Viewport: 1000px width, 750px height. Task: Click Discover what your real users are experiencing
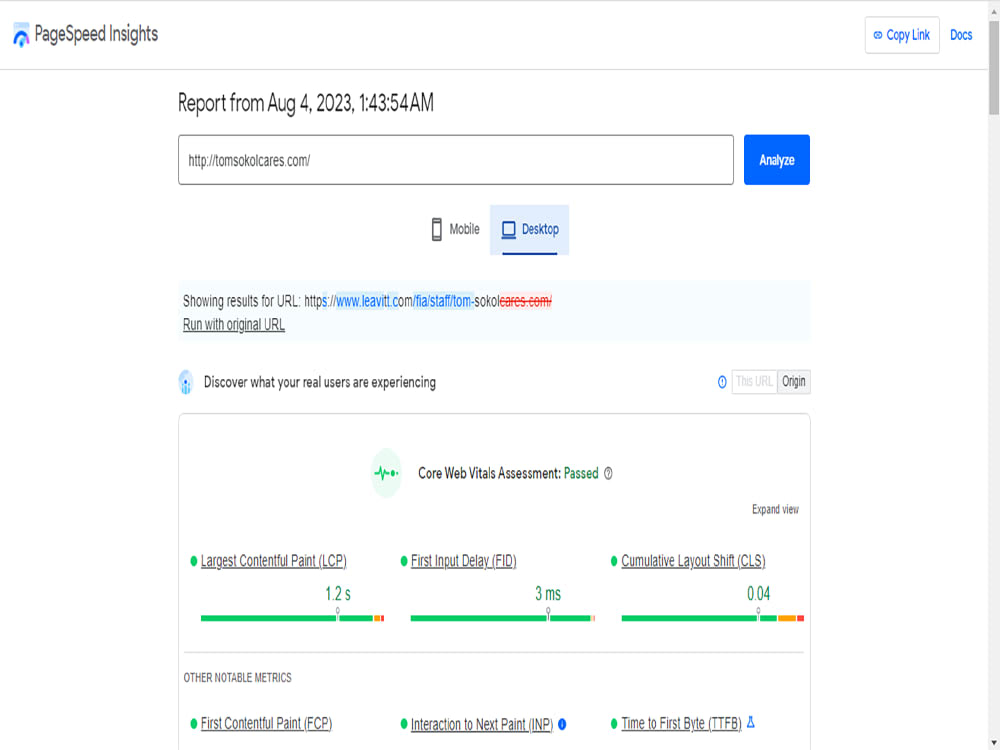320,383
